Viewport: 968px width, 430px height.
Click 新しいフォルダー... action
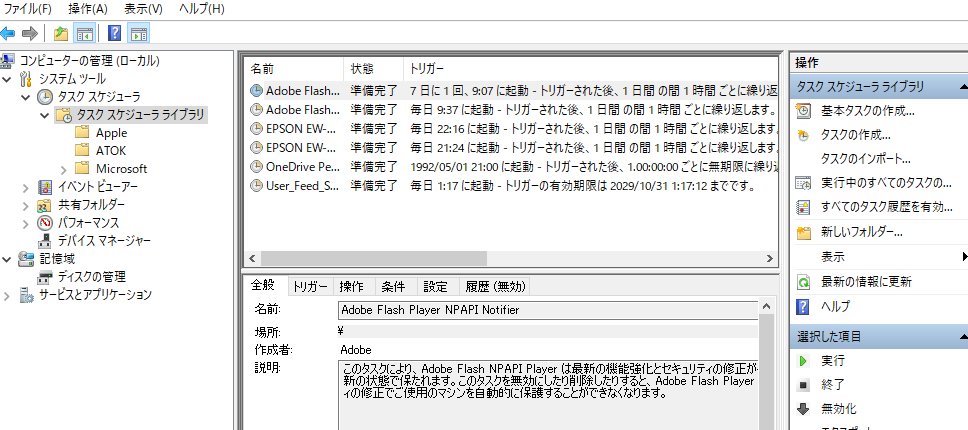[862, 232]
